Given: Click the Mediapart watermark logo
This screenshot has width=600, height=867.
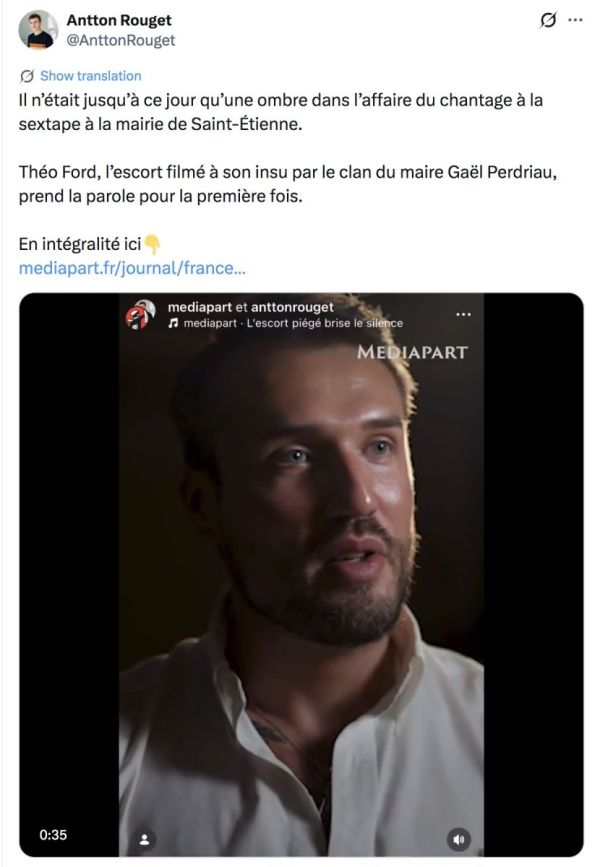Looking at the screenshot, I should coord(412,352).
